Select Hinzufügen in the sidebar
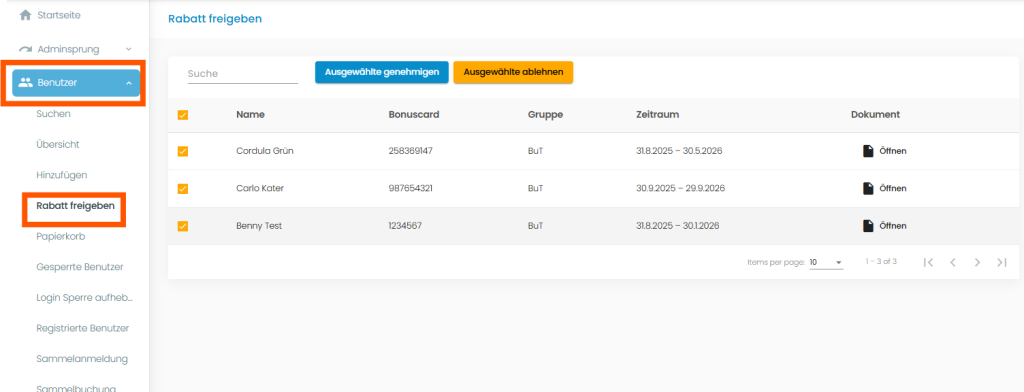Viewport: 1024px width, 392px height. [62, 175]
